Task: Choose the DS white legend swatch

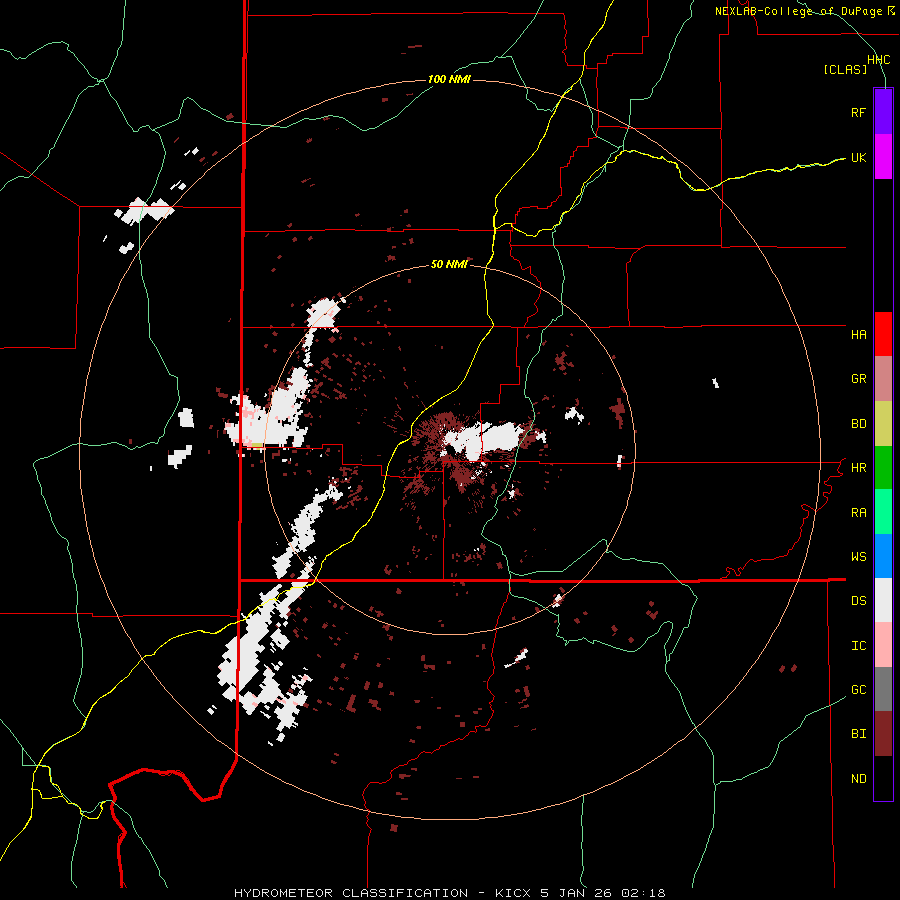Action: click(x=883, y=600)
